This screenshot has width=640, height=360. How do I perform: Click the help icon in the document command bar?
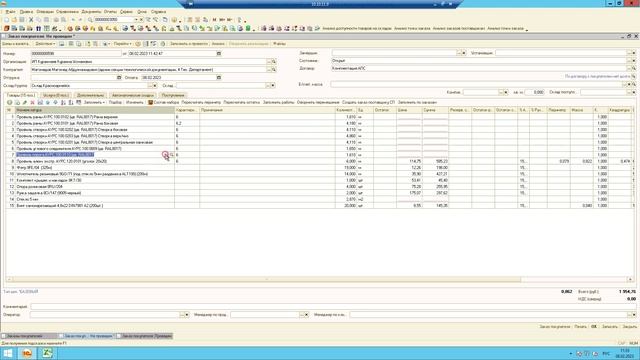point(163,44)
